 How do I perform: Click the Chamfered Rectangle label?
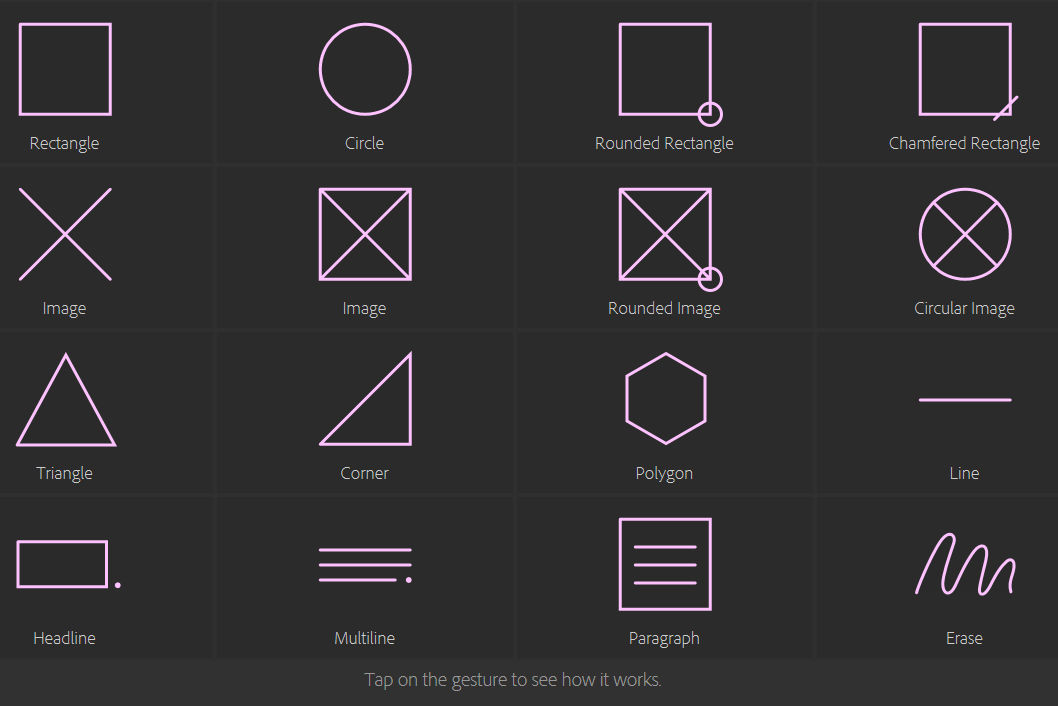[964, 143]
